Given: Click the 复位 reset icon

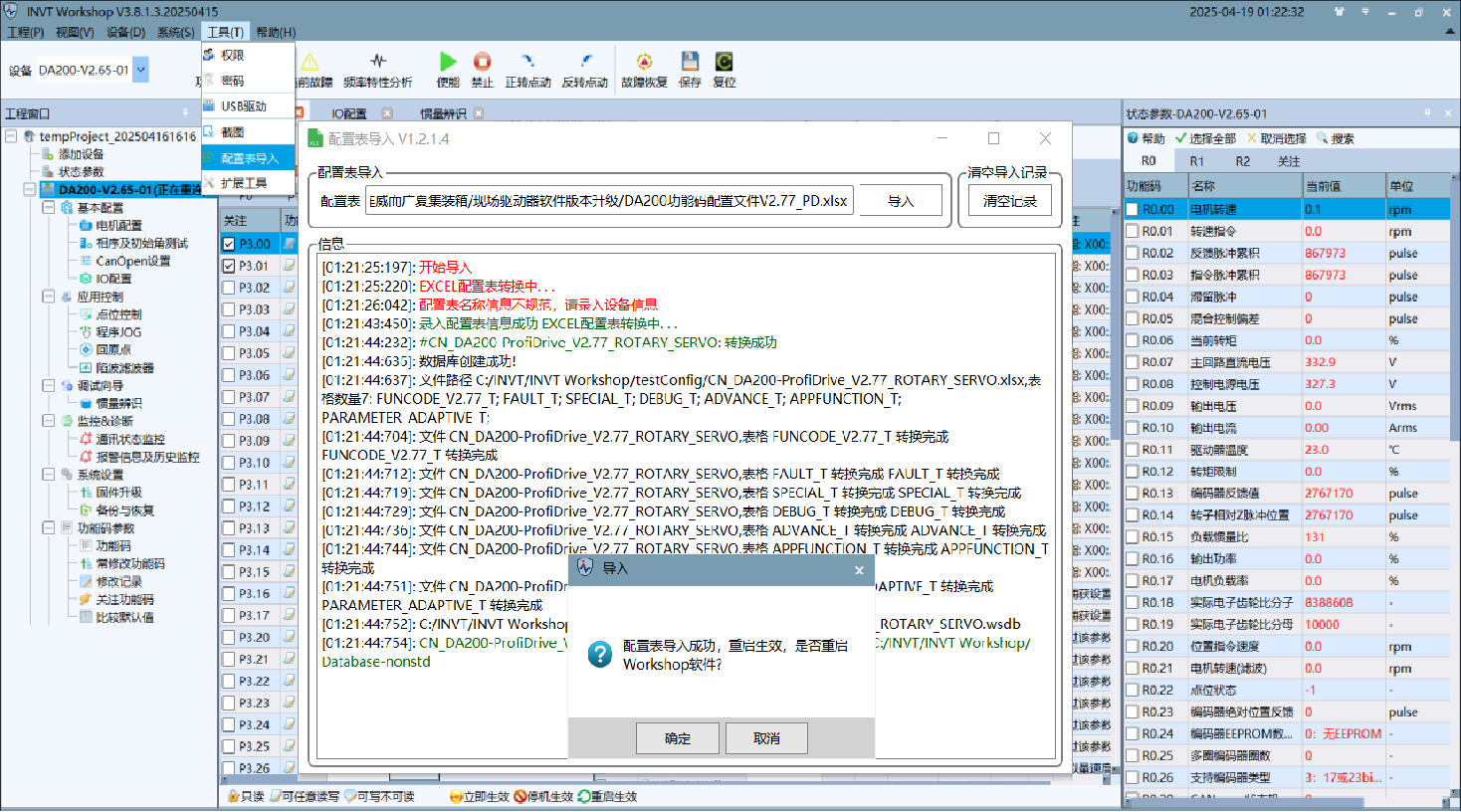Looking at the screenshot, I should click(724, 63).
